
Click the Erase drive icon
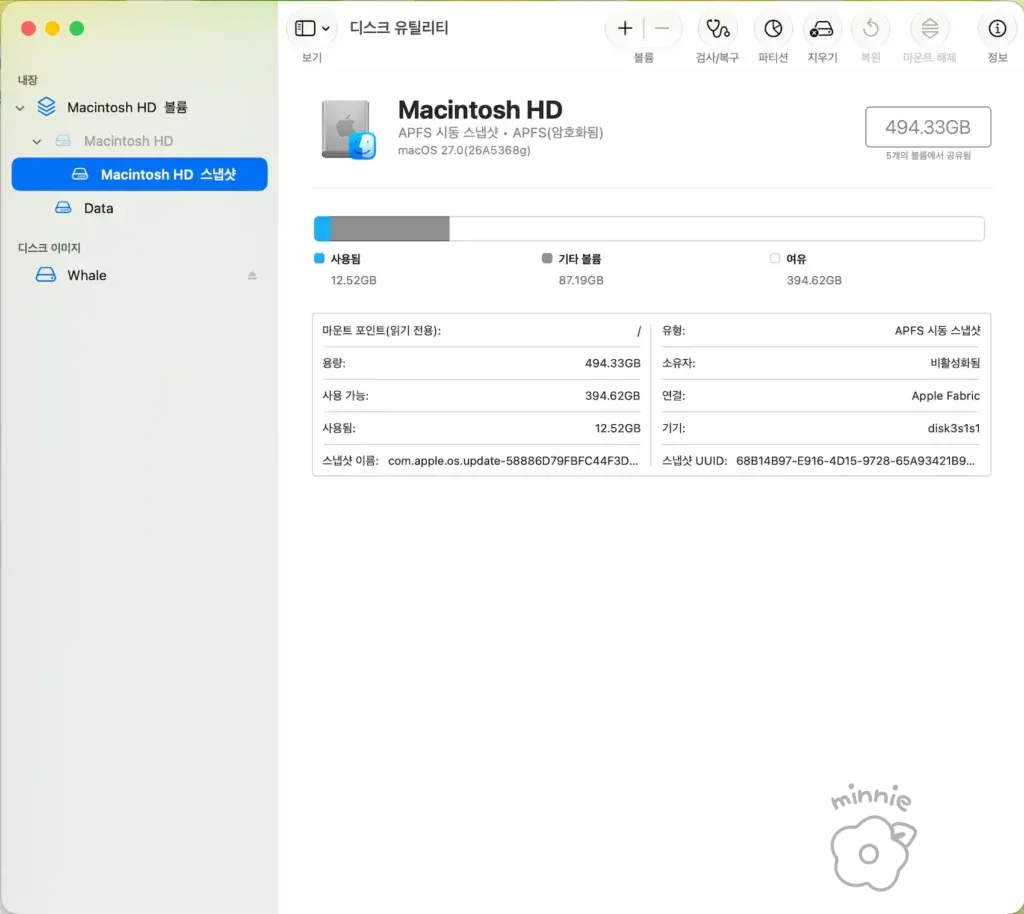pyautogui.click(x=822, y=29)
